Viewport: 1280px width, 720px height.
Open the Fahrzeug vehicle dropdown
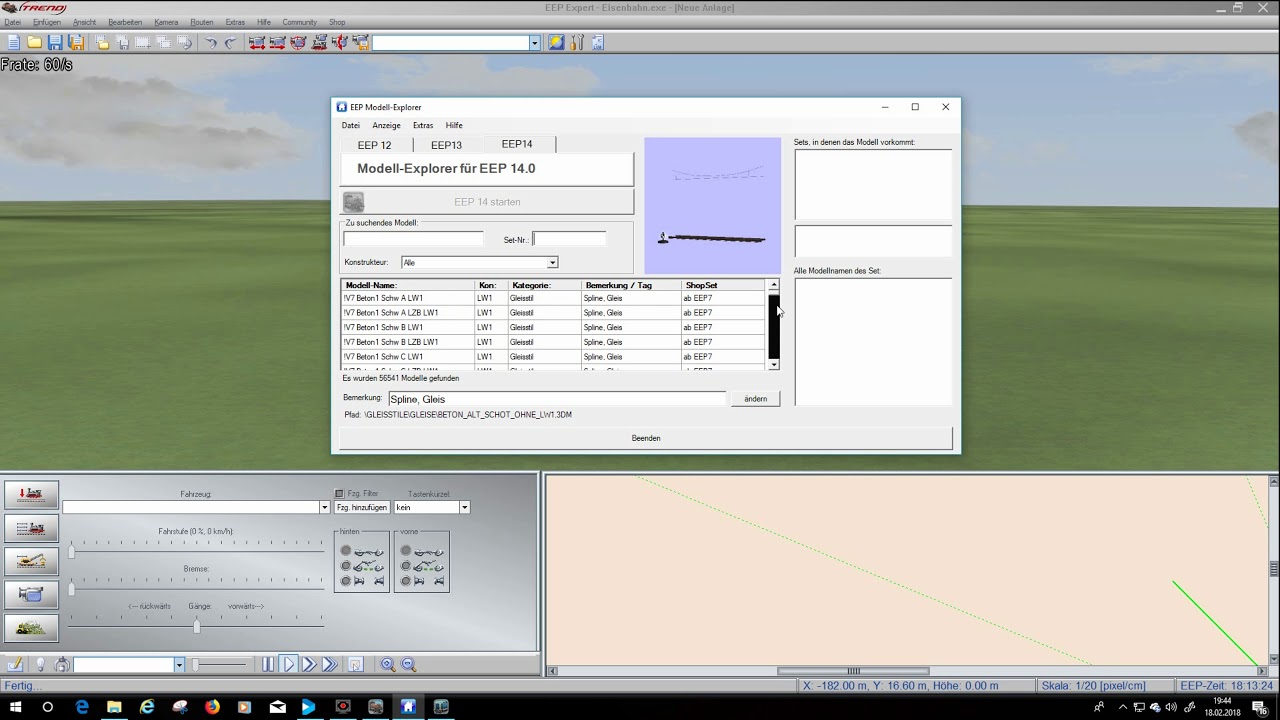pyautogui.click(x=324, y=508)
